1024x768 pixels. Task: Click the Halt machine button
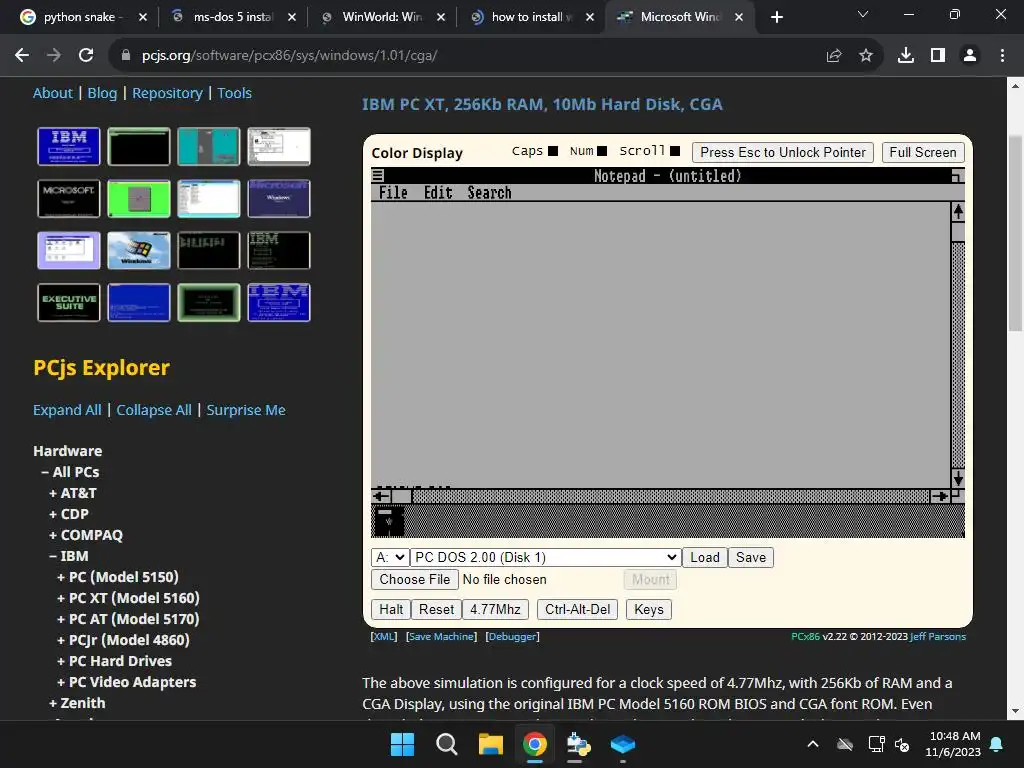pos(391,609)
